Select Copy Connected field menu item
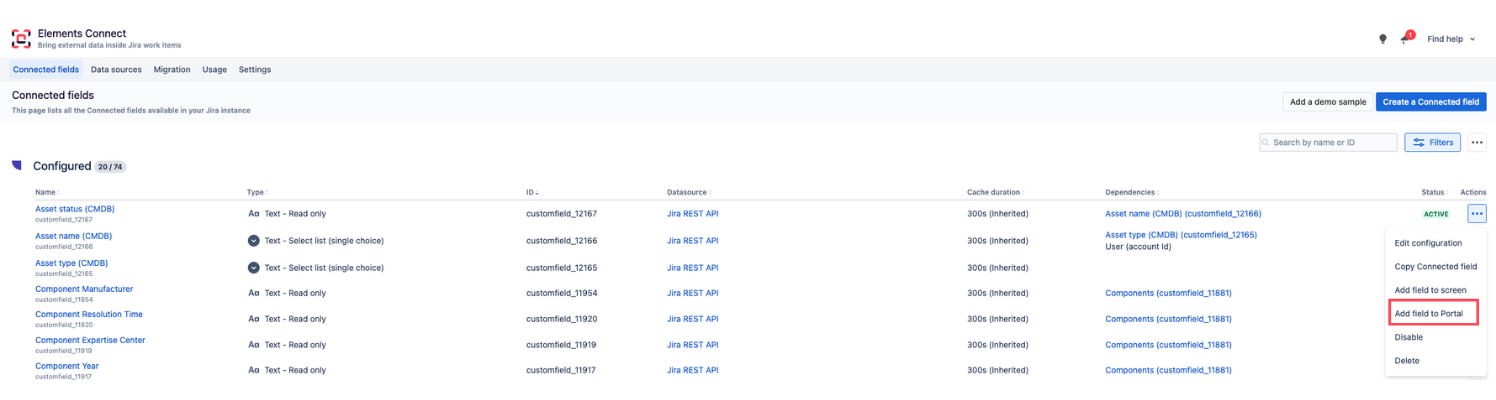Image resolution: width=1496 pixels, height=400 pixels. click(x=1435, y=267)
